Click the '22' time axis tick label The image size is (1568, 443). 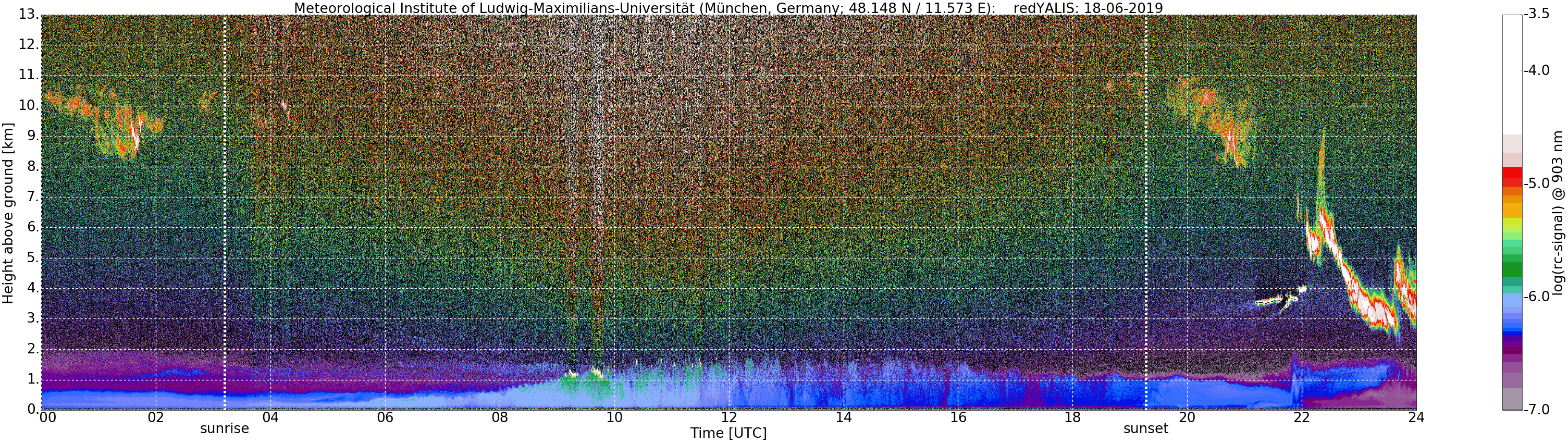click(1302, 417)
